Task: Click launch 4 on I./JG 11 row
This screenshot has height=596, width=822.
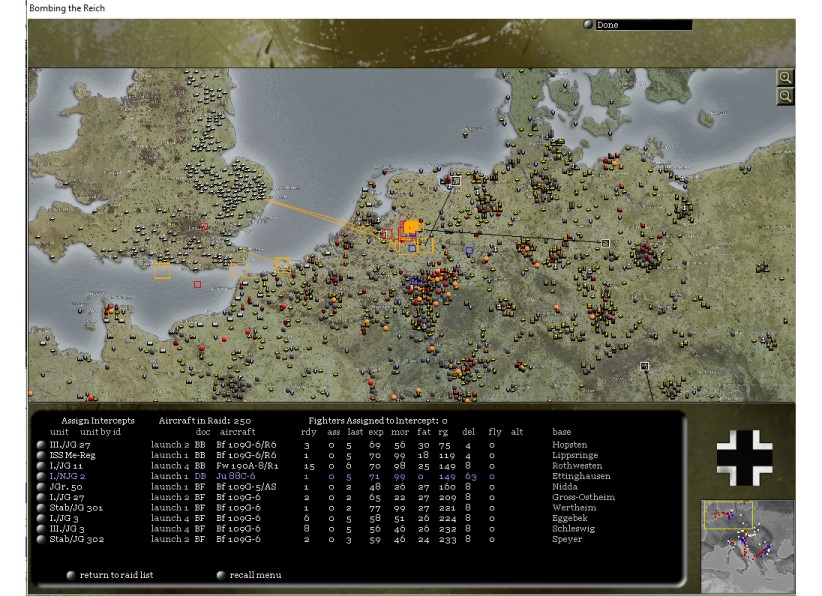Action: coord(170,466)
